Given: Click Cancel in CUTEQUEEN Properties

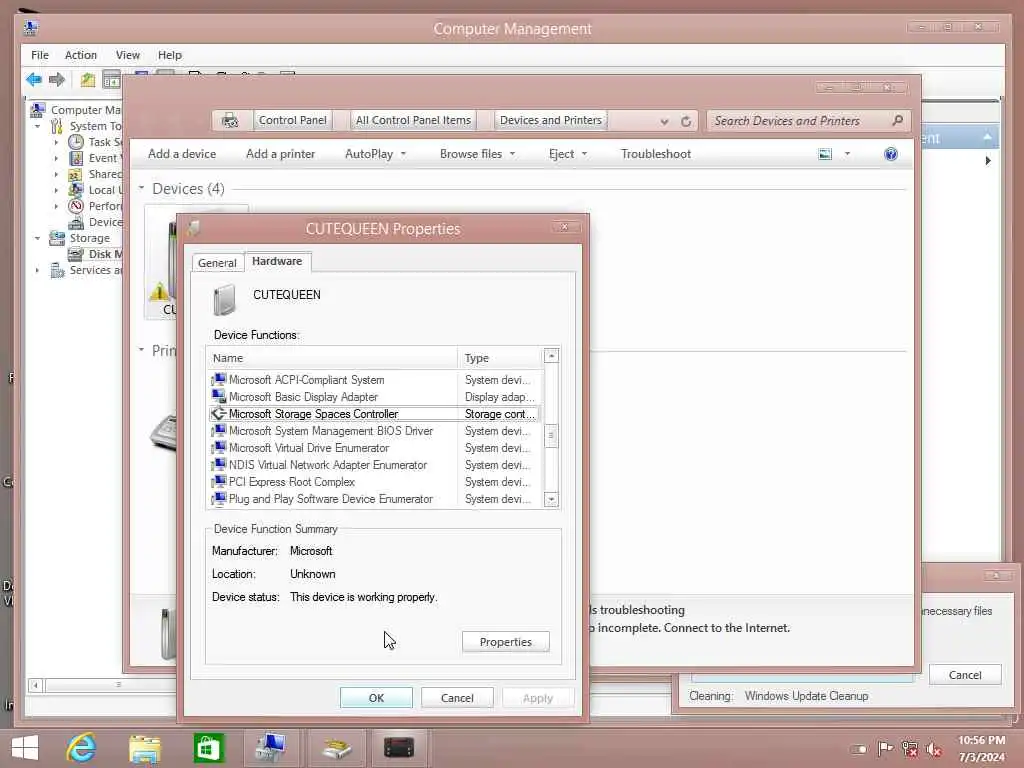Looking at the screenshot, I should [x=457, y=697].
